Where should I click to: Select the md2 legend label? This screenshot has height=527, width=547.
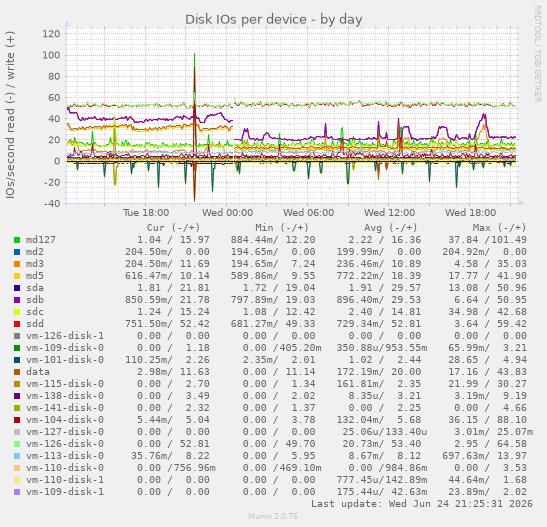pos(35,252)
